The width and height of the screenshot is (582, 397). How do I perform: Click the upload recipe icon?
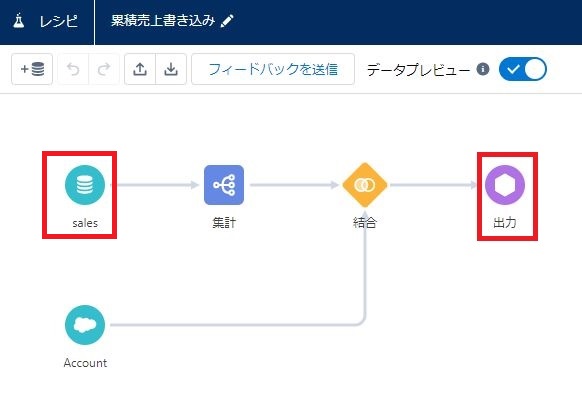pos(140,69)
